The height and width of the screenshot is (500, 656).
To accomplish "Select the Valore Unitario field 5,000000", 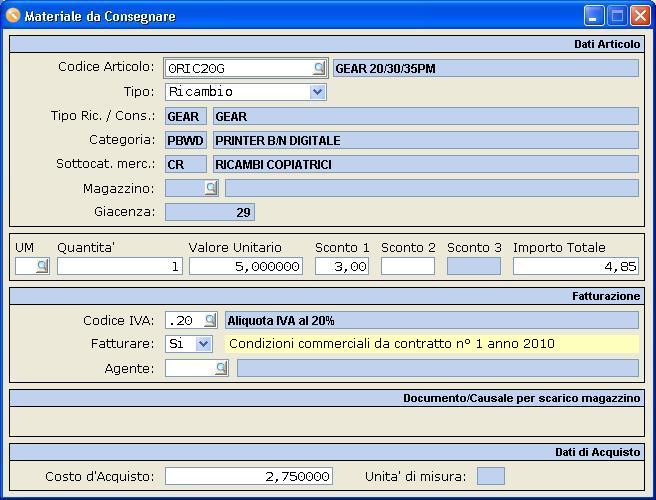I will [x=246, y=266].
